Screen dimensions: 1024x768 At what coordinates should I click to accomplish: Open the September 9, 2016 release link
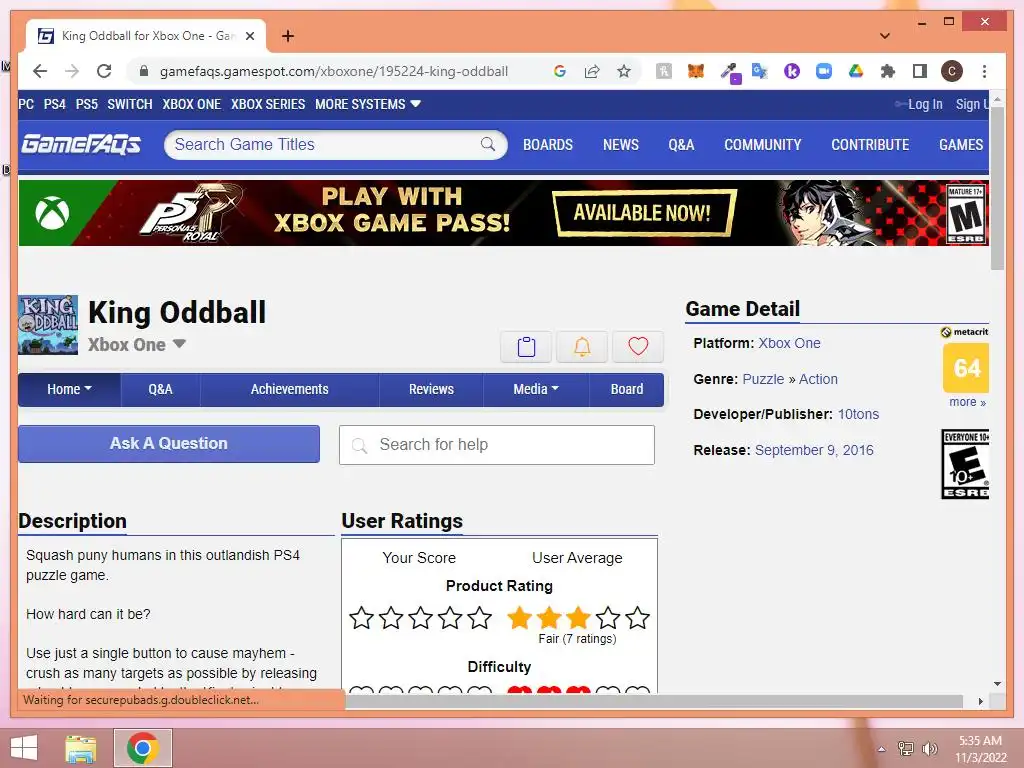814,450
